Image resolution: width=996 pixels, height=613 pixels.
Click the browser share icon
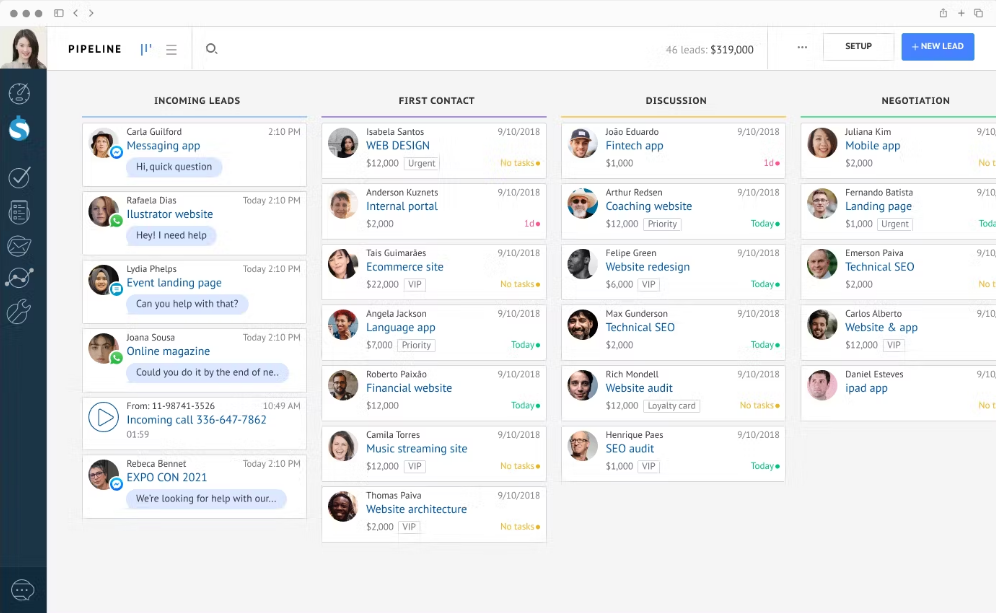(x=943, y=13)
